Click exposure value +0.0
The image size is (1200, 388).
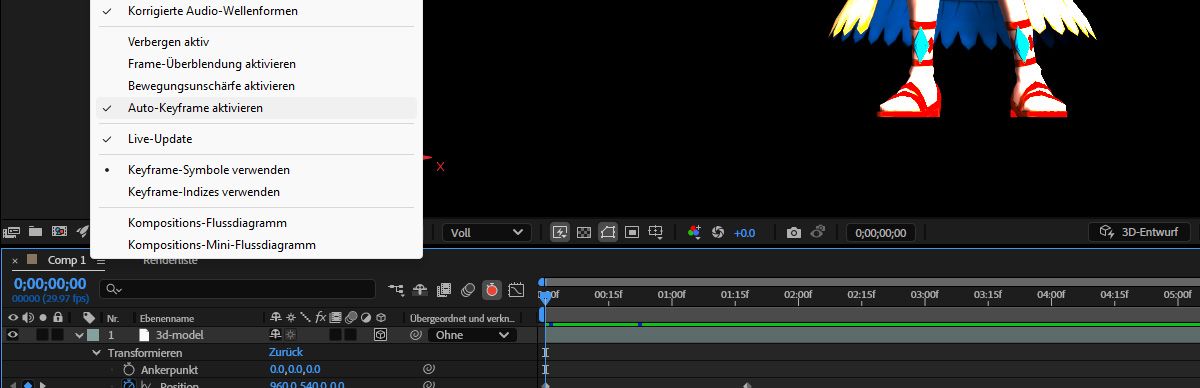coord(745,232)
